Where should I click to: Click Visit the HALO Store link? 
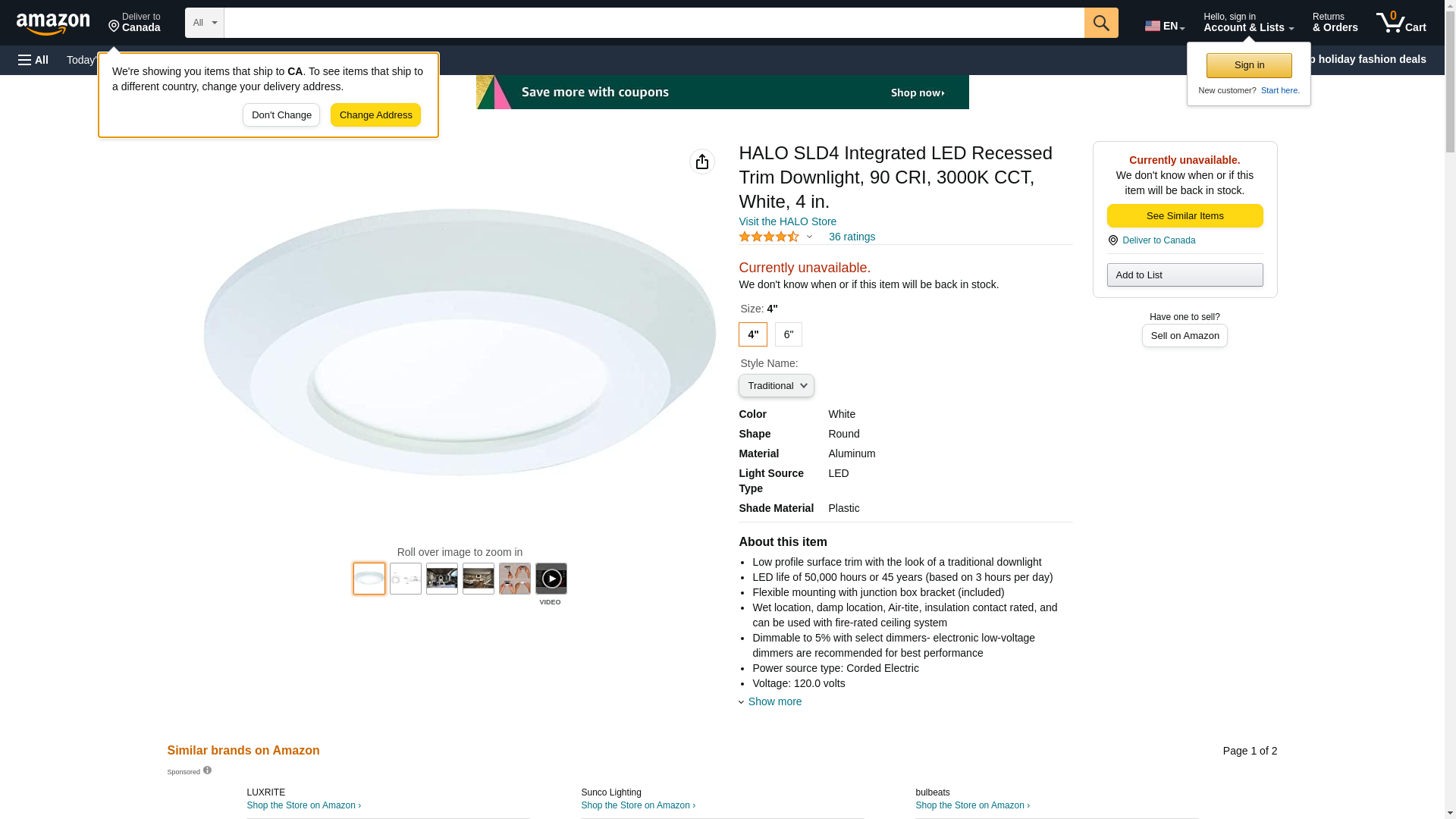point(787,221)
